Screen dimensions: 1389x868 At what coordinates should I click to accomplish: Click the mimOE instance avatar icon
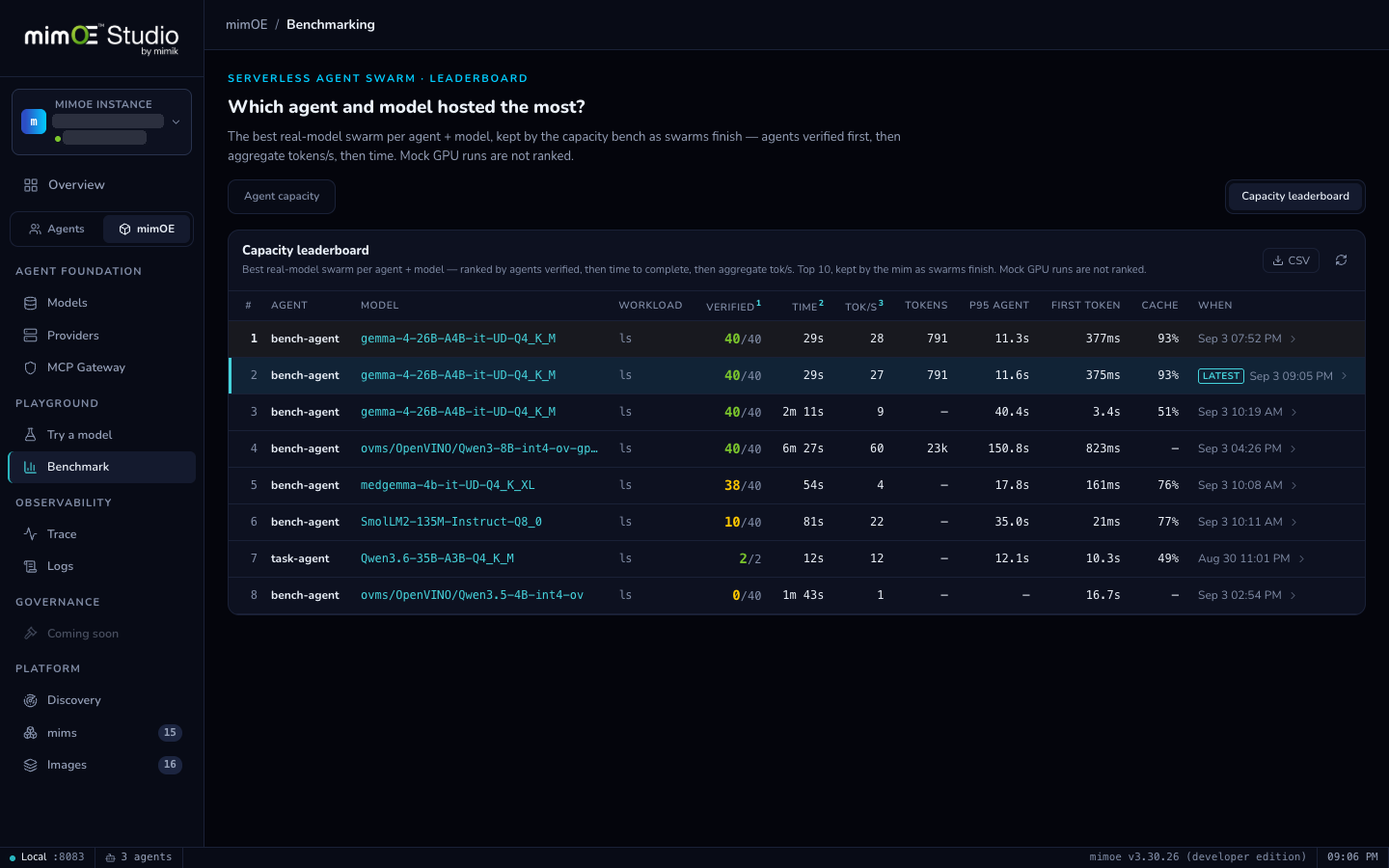tap(34, 122)
